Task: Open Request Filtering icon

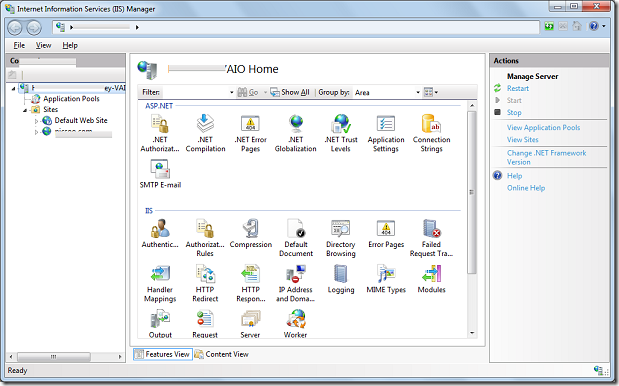Action: click(205, 324)
